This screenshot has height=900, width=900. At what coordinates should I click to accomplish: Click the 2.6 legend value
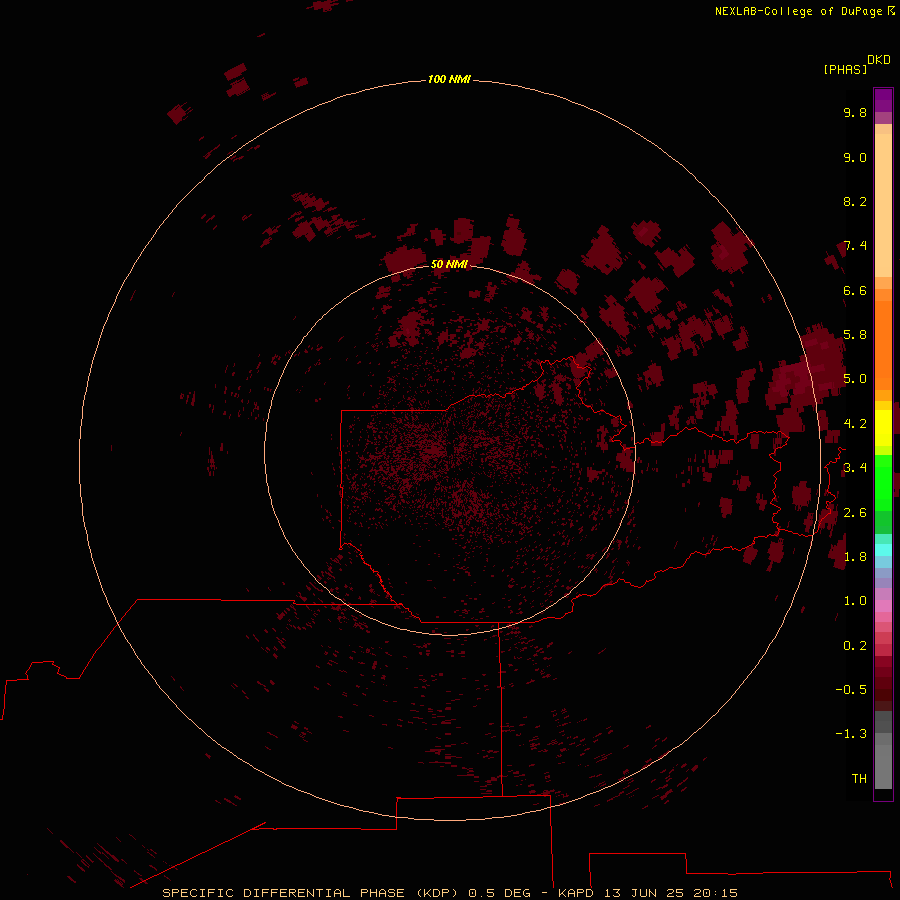(x=855, y=512)
